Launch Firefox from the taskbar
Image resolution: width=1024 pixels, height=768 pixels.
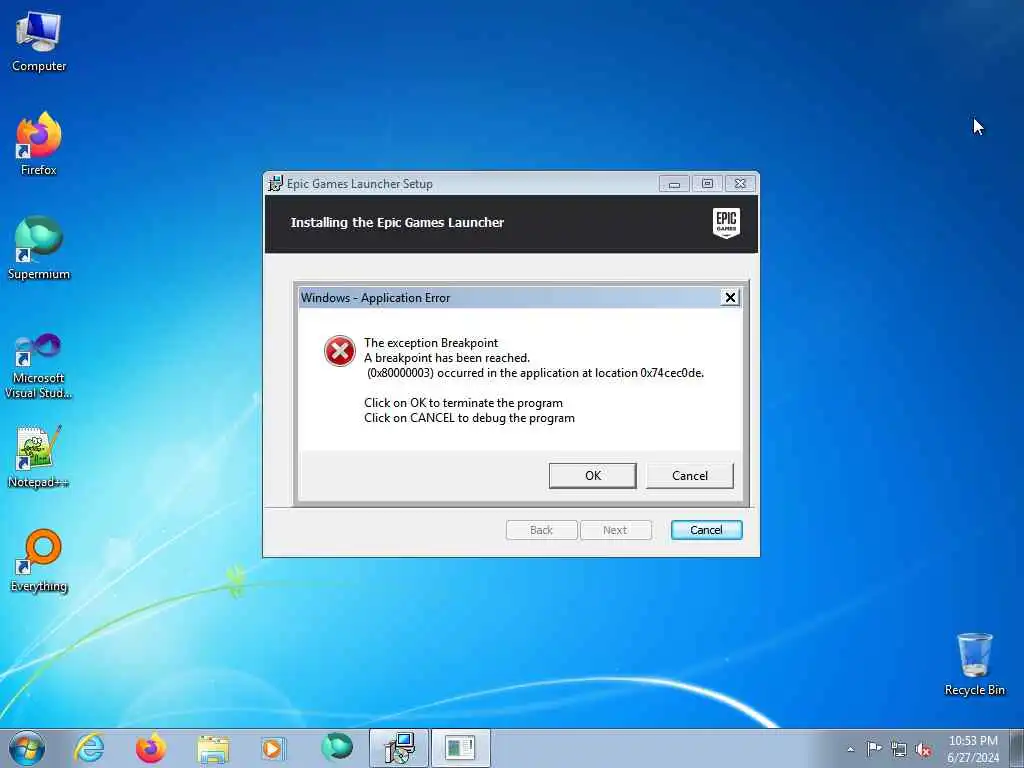click(151, 748)
